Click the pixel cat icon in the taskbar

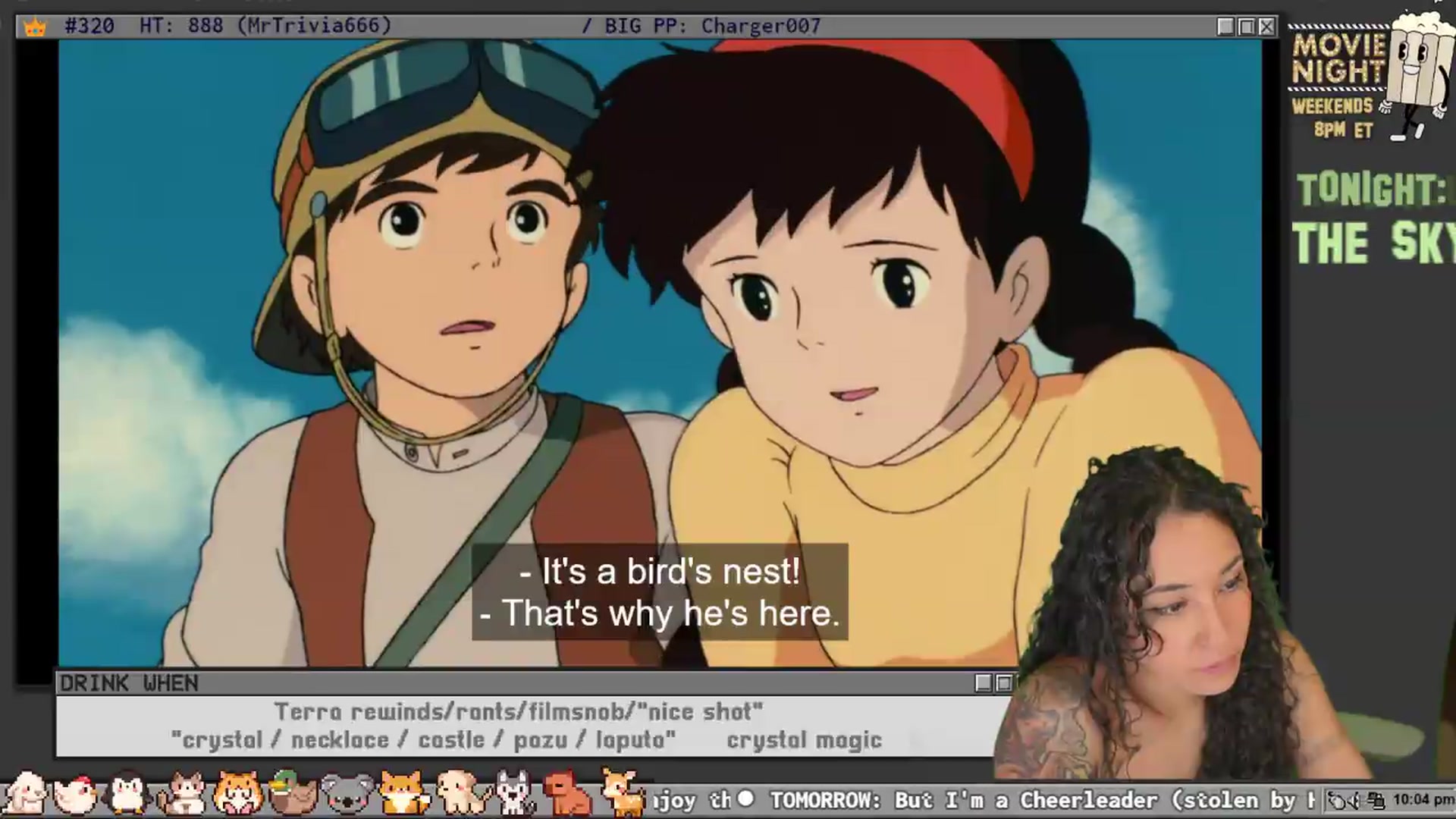pyautogui.click(x=183, y=794)
